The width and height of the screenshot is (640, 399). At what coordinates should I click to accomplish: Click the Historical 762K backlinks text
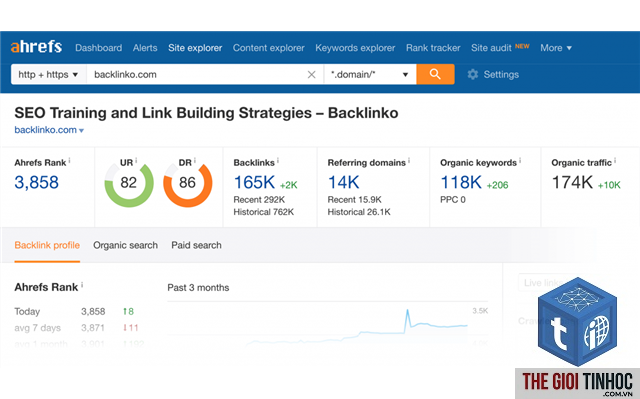pyautogui.click(x=263, y=212)
